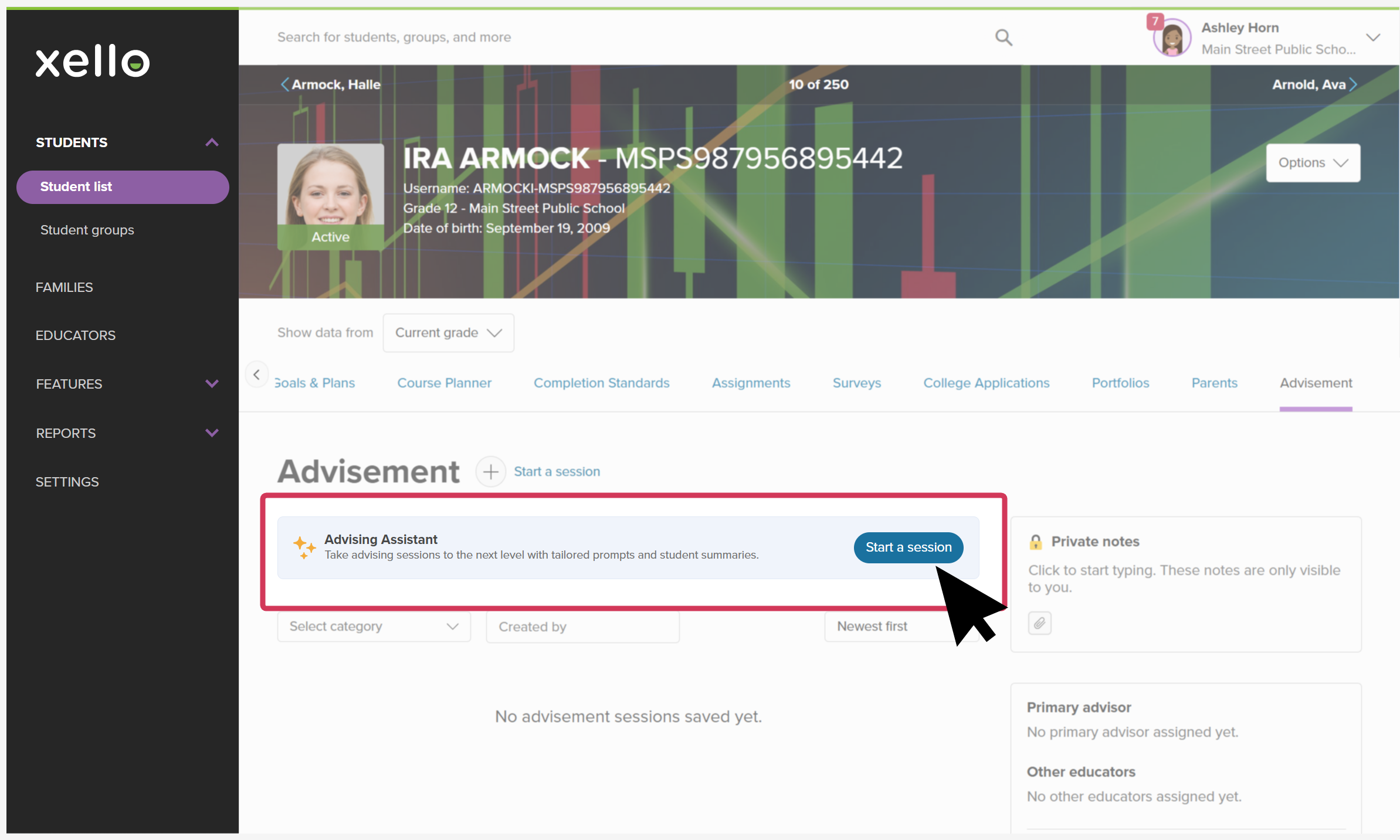
Task: Expand the REPORTS section chevron
Action: pyautogui.click(x=212, y=433)
